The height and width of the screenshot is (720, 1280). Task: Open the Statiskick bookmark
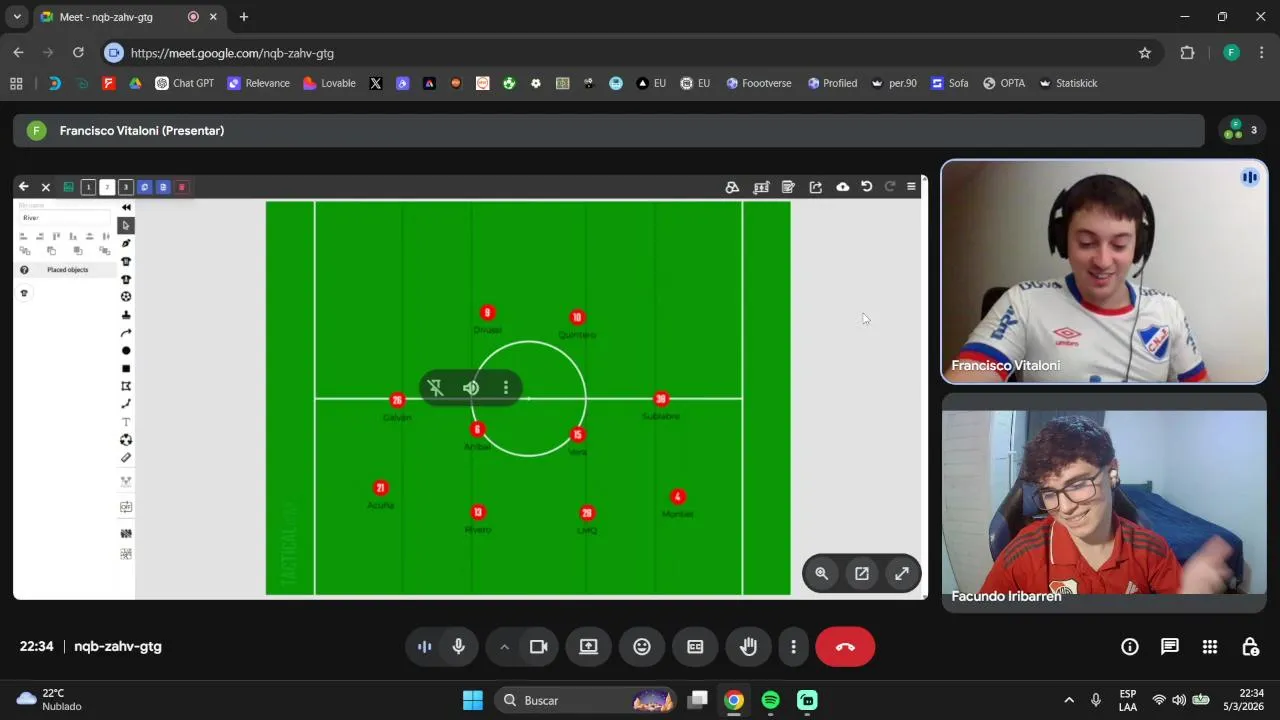click(1068, 83)
